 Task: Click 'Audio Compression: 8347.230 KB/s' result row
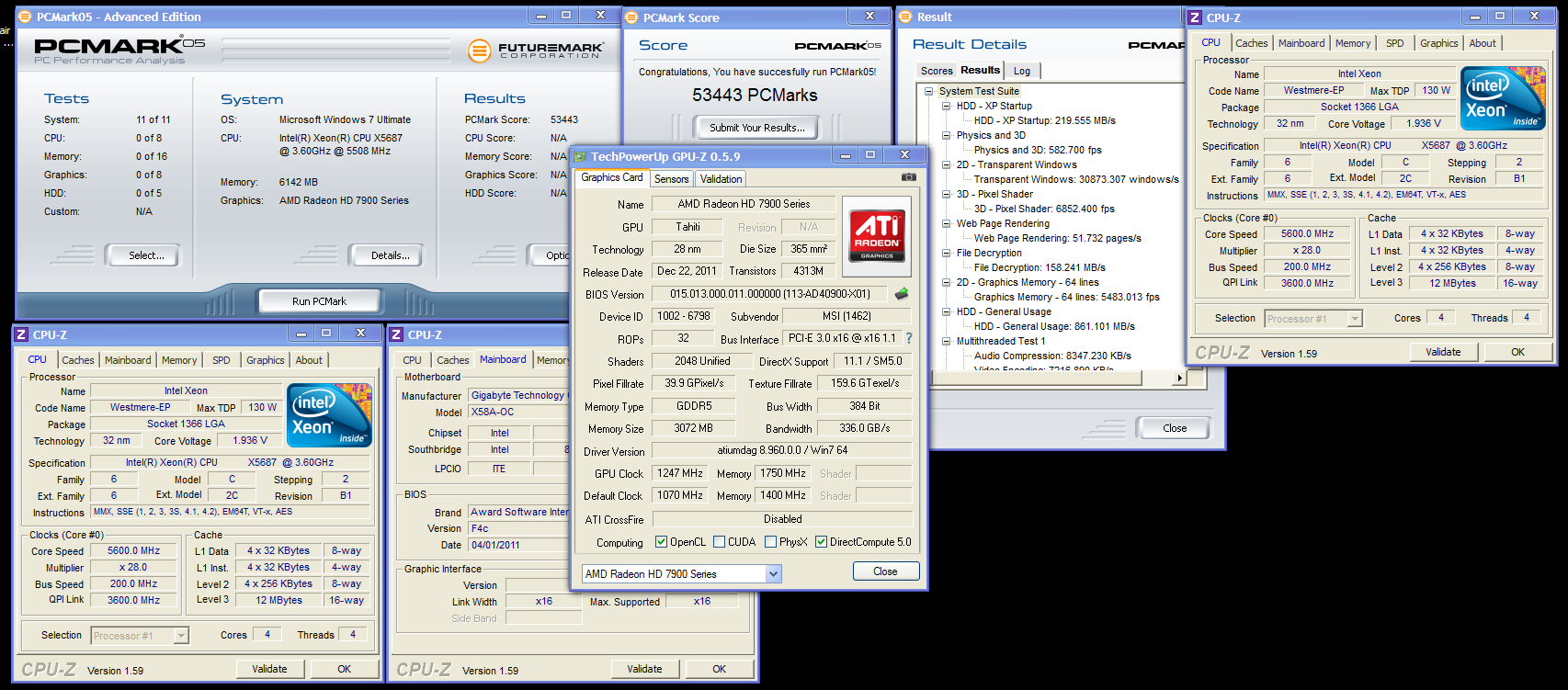(x=1052, y=356)
